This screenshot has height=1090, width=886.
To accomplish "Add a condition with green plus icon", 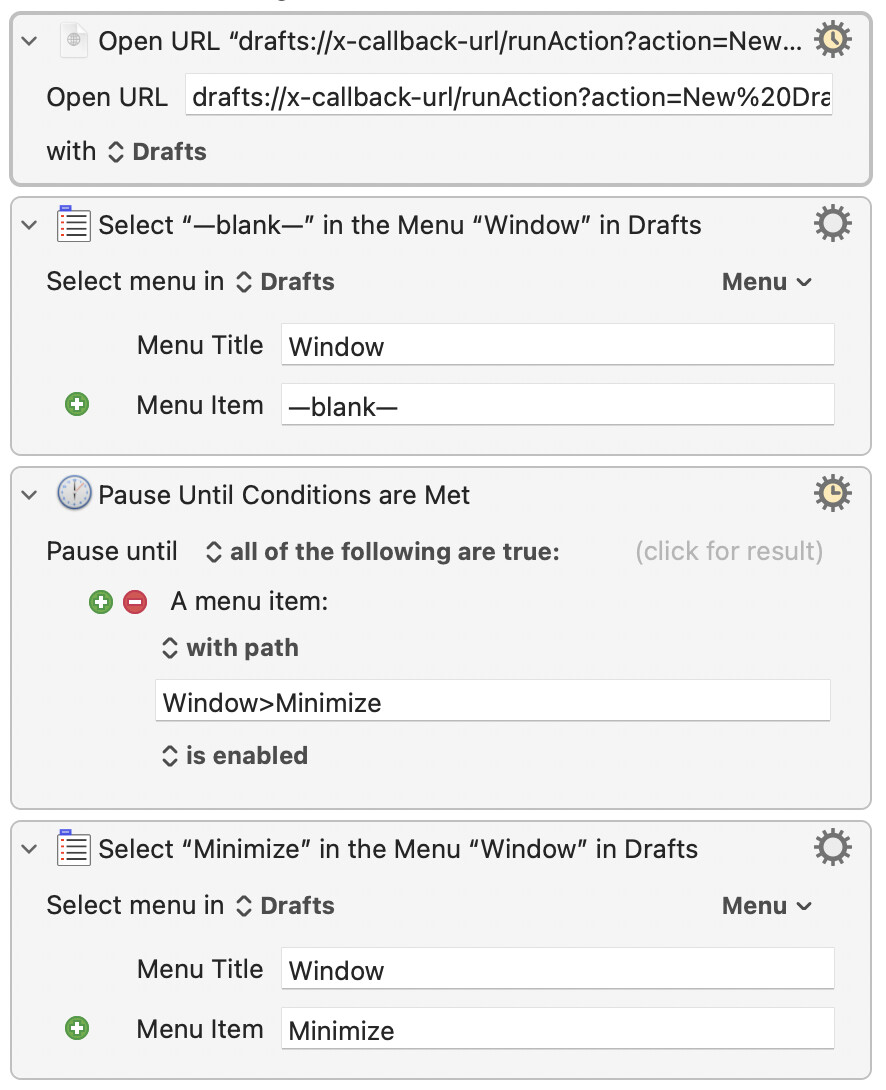I will tap(101, 602).
